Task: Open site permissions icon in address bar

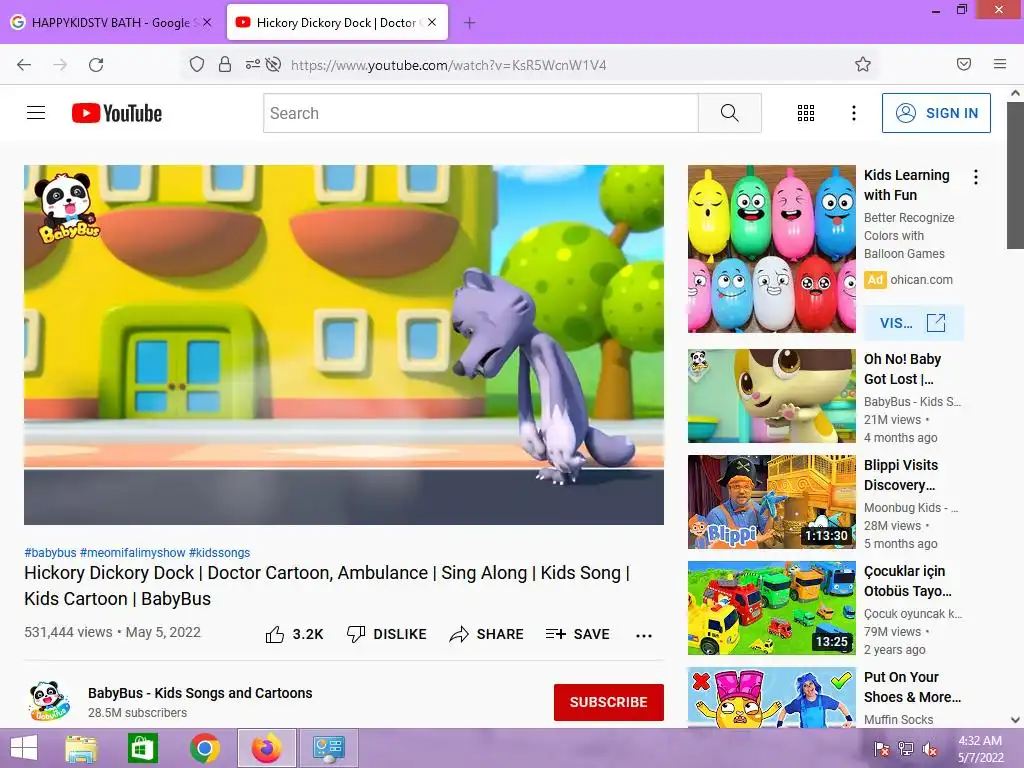Action: coord(253,64)
